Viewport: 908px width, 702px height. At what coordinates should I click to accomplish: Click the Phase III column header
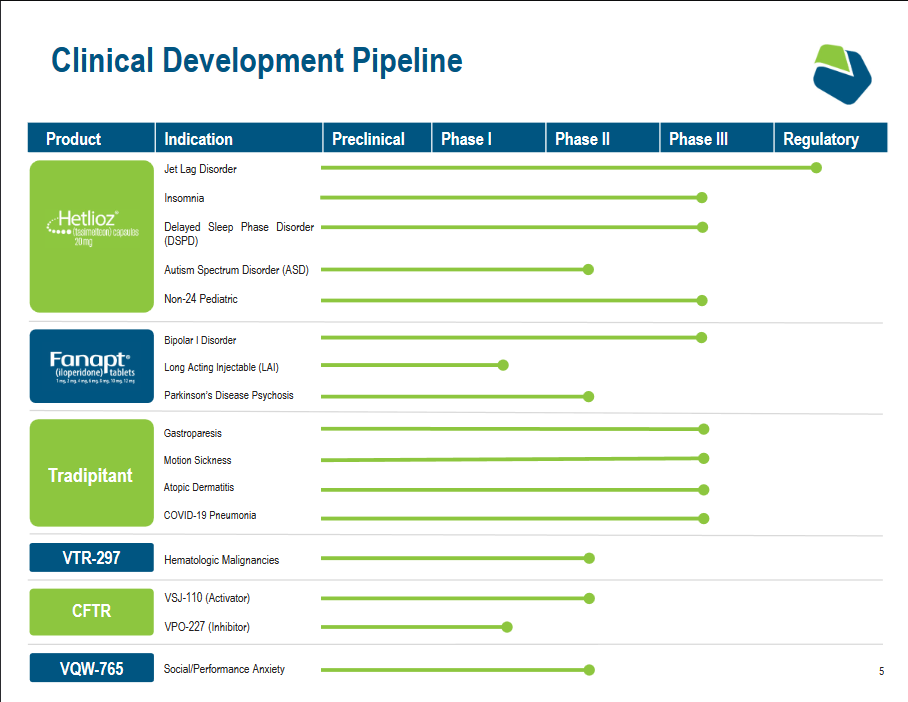click(x=717, y=138)
